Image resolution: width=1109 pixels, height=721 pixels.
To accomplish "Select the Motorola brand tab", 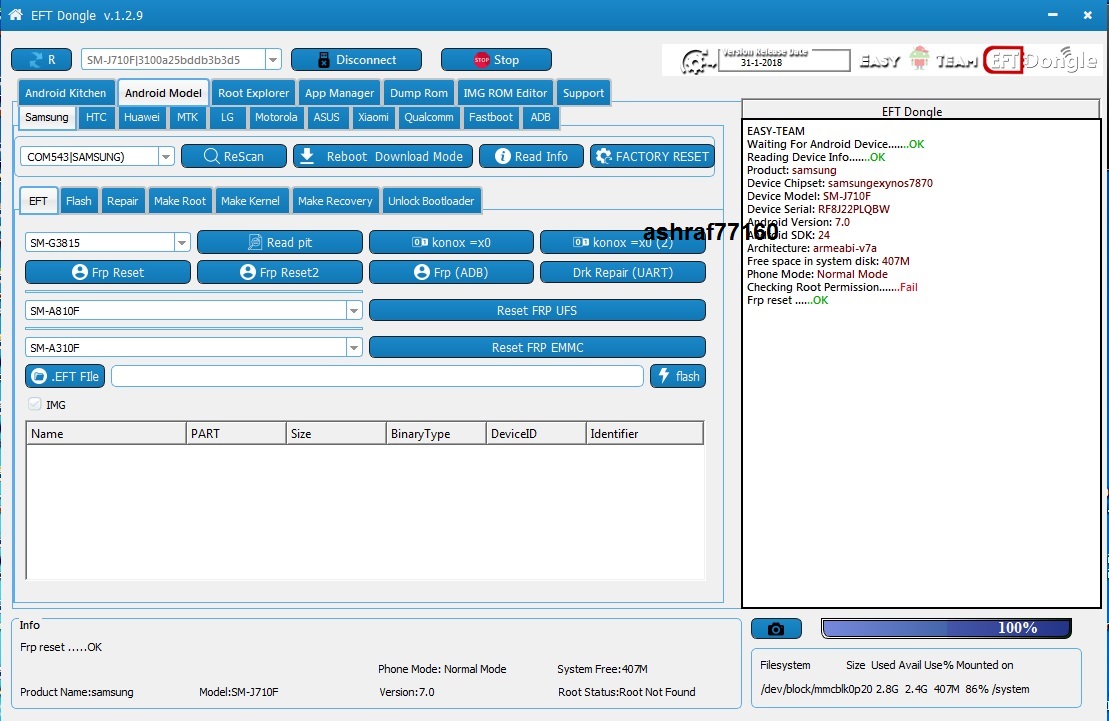I will click(x=276, y=117).
